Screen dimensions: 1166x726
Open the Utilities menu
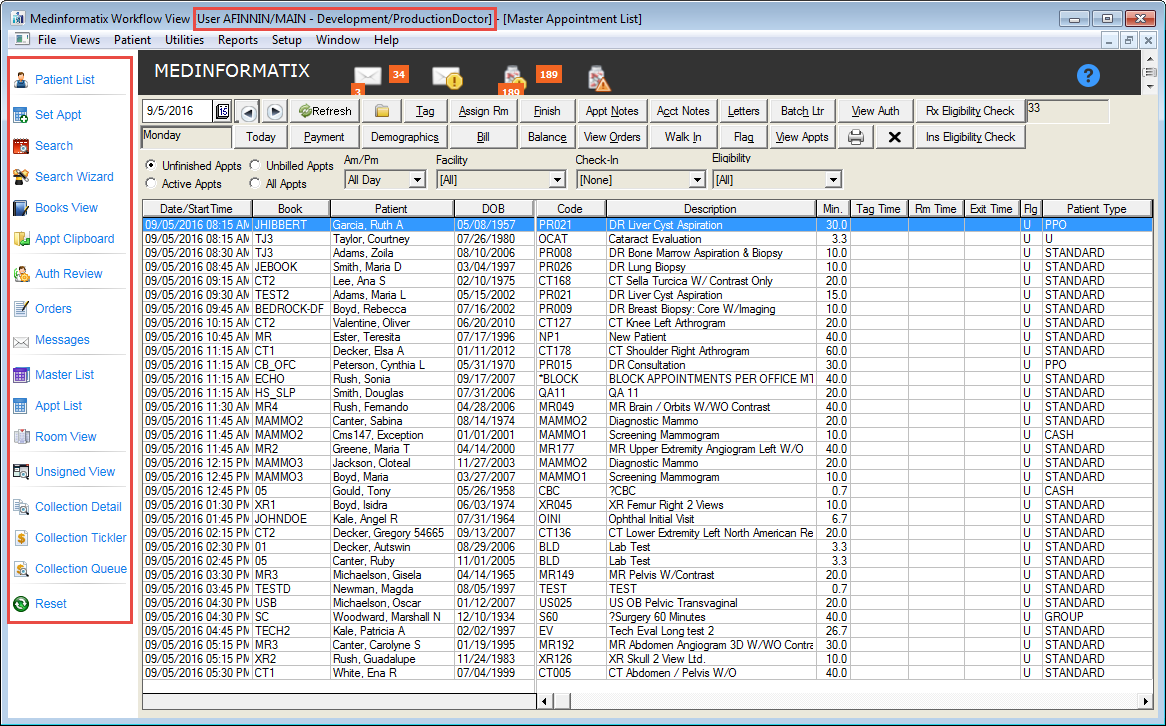coord(184,40)
